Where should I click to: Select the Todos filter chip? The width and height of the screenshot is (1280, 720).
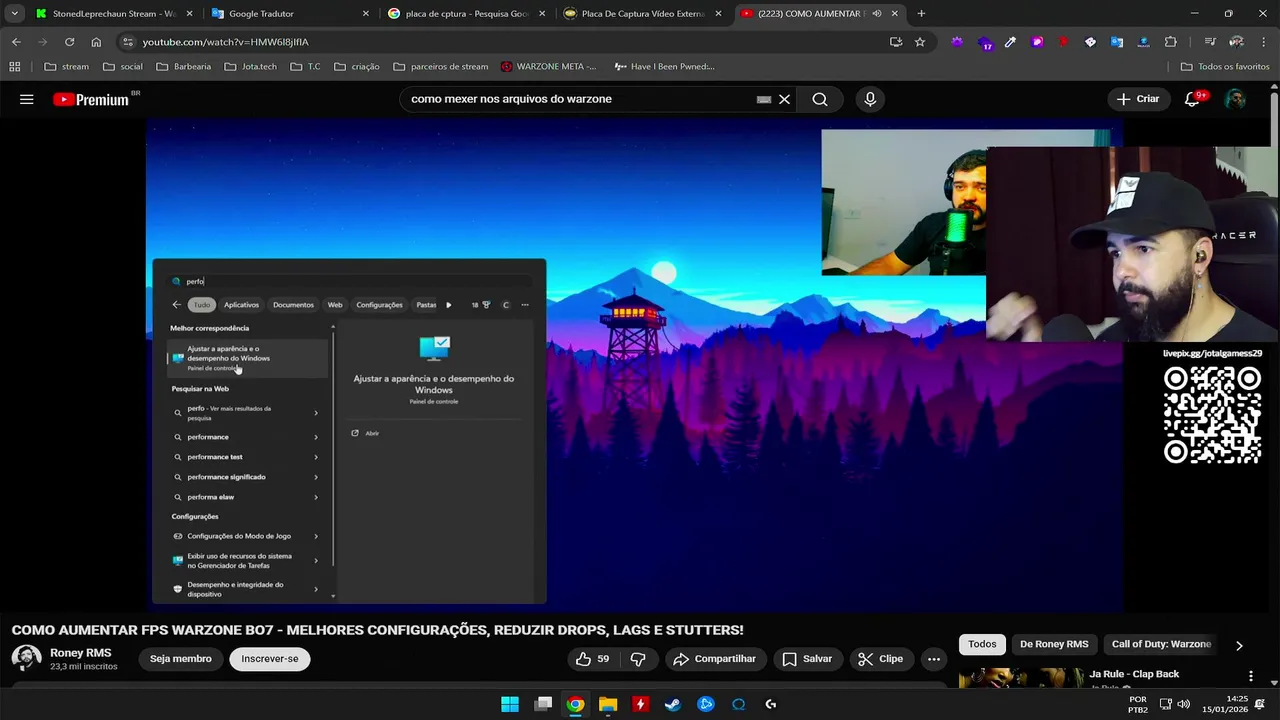(982, 645)
